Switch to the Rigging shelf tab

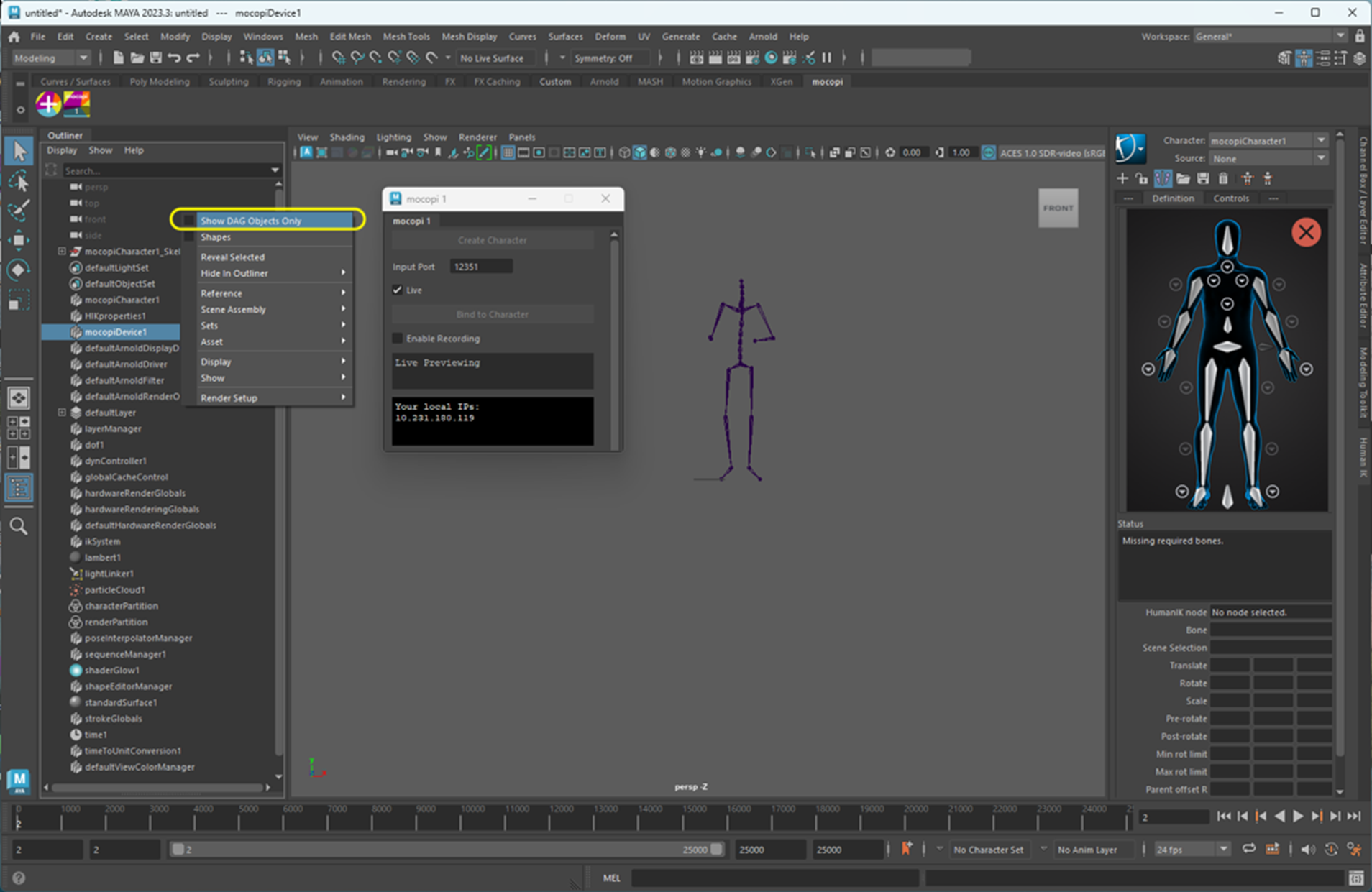(284, 82)
